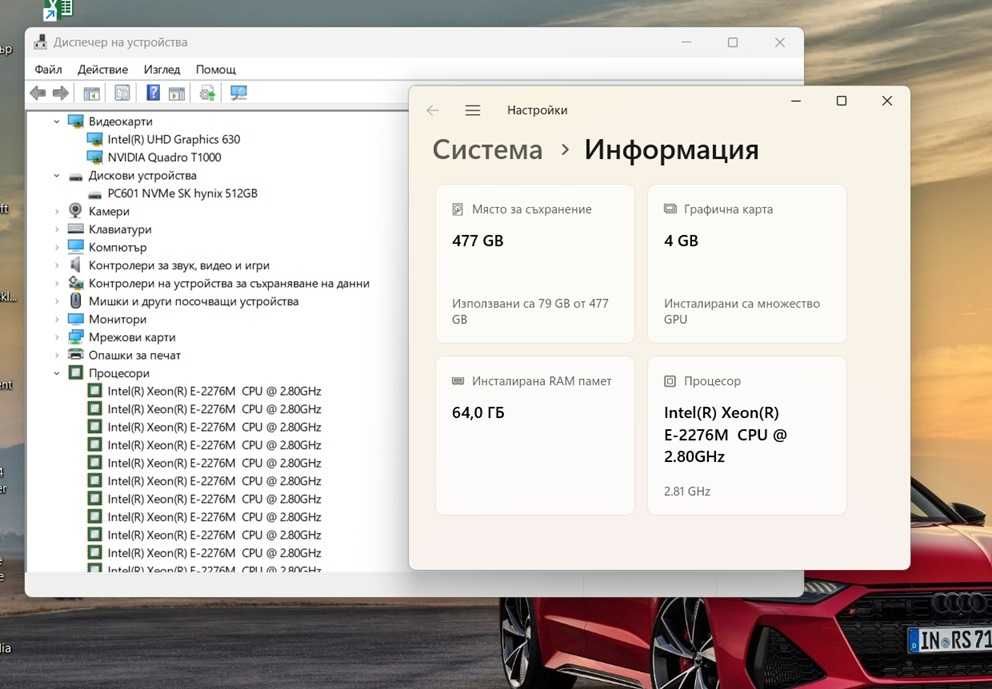Image resolution: width=992 pixels, height=689 pixels.
Task: Collapse the Дискови устройства category chevron
Action: tap(57, 175)
